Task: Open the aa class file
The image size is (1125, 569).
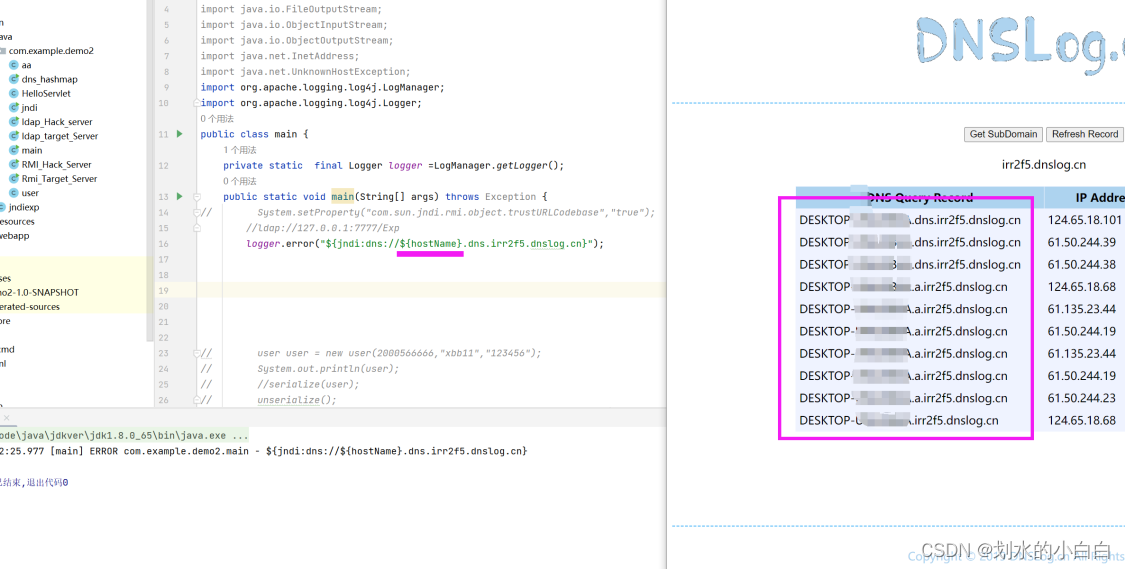Action: point(27,65)
